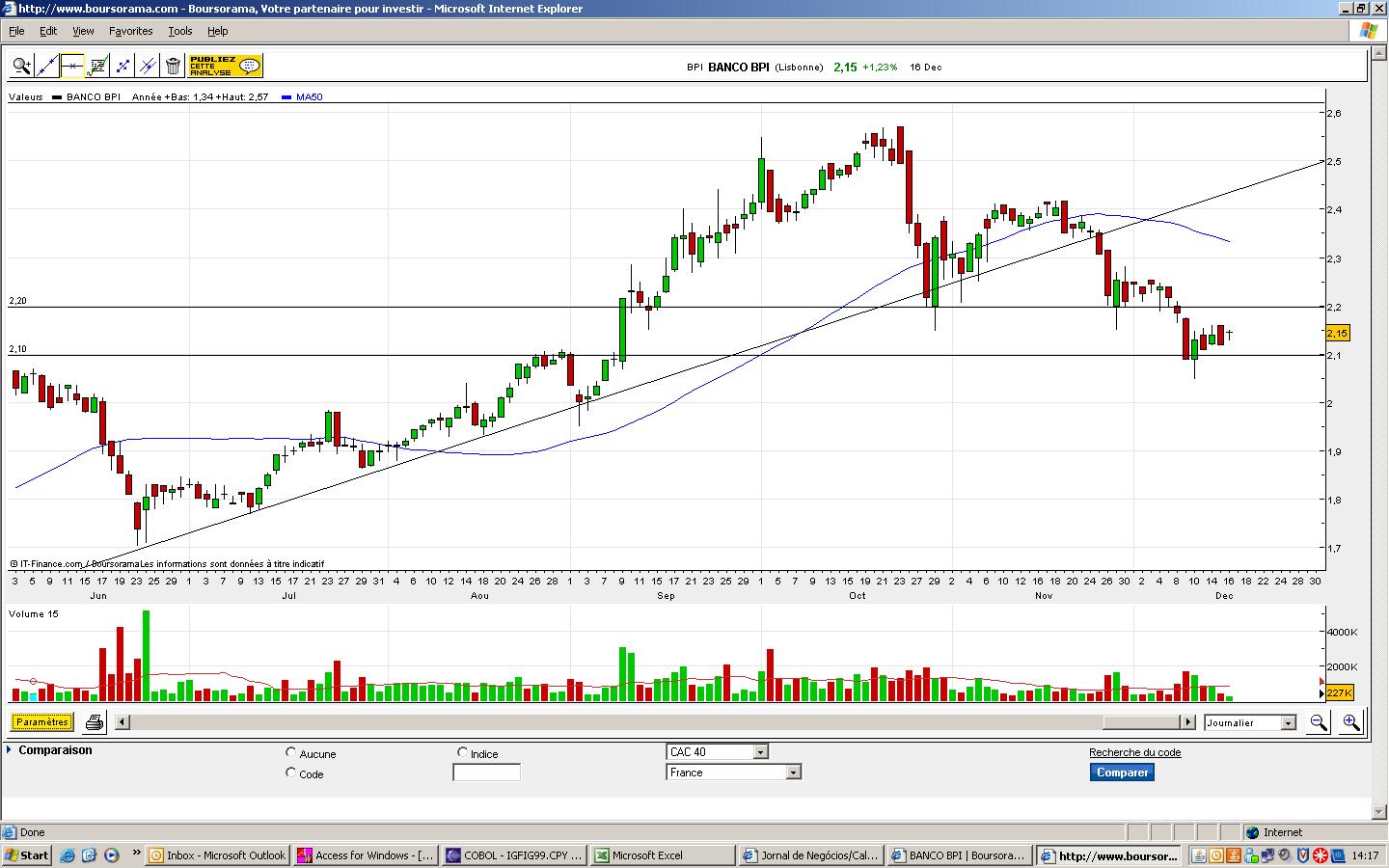Click the comparison code input field

pos(486,772)
